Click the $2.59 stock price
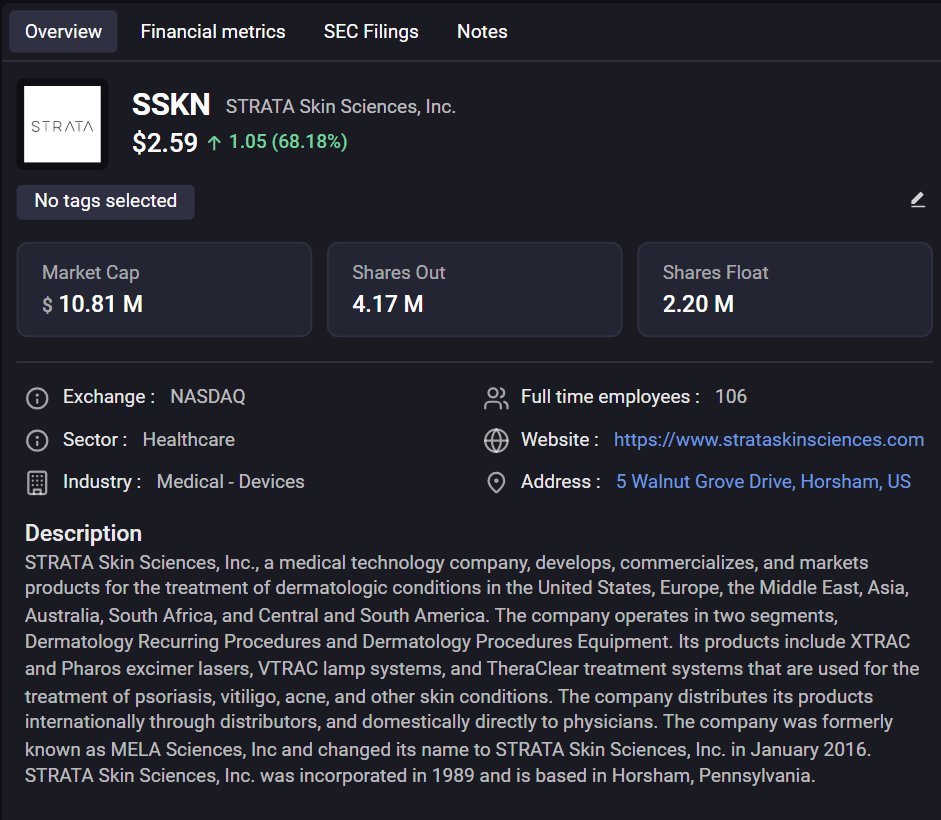941x820 pixels. click(x=165, y=143)
